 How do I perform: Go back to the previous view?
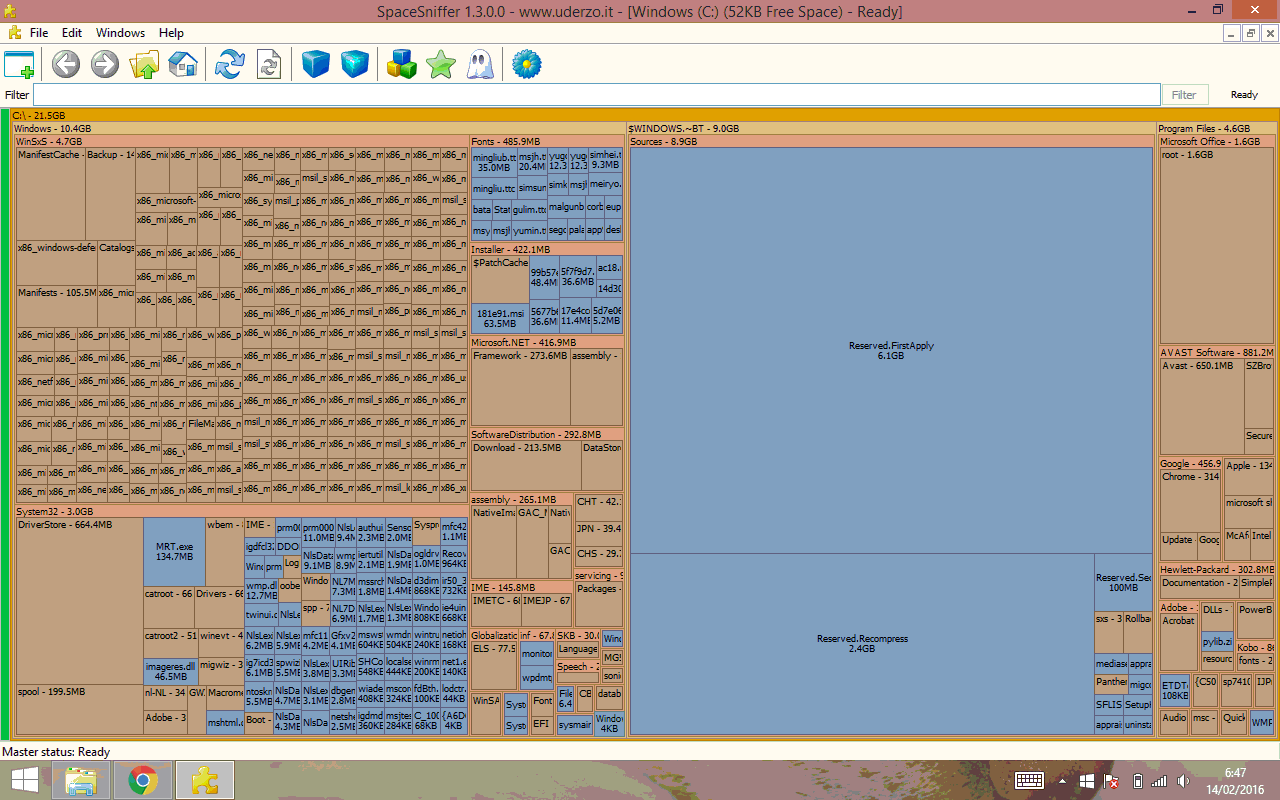click(66, 65)
